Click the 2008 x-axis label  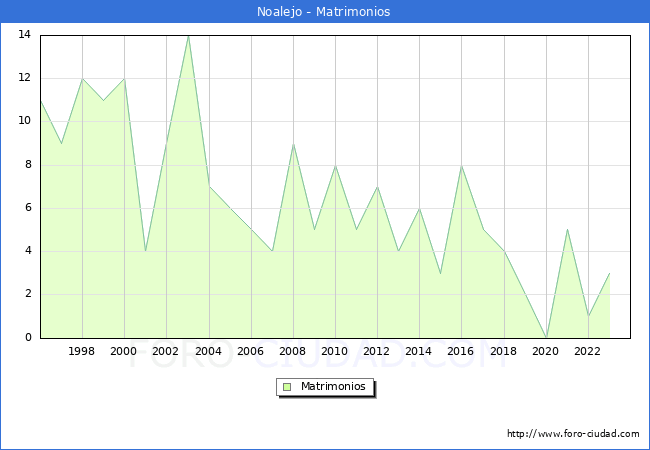(293, 351)
